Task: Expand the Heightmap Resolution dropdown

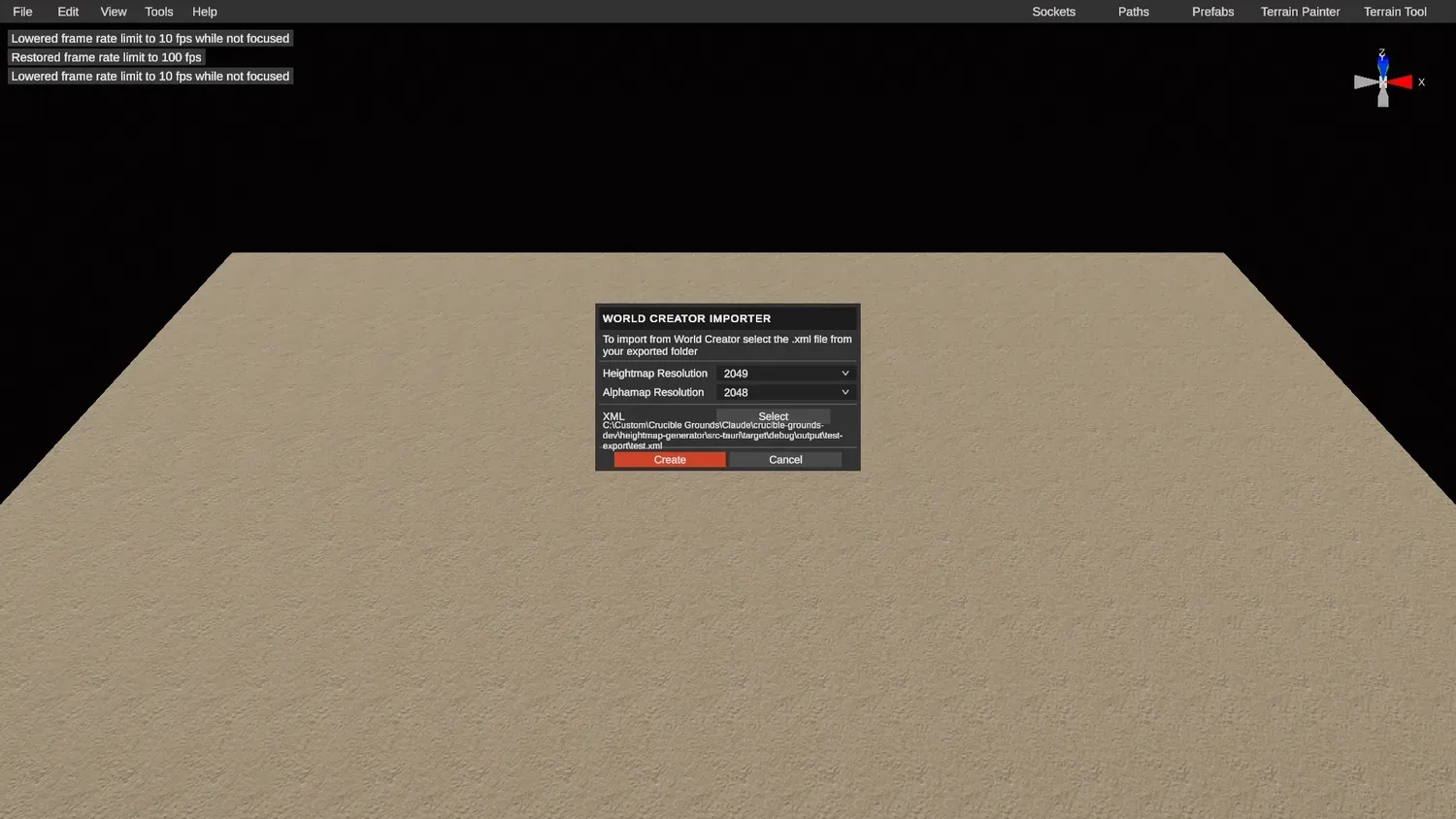Action: 785,374
